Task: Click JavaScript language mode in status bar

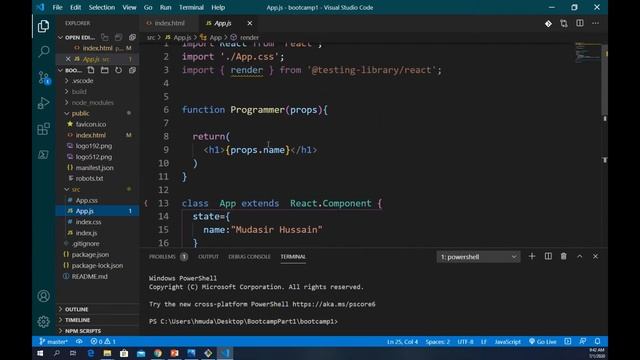Action: pyautogui.click(x=507, y=341)
